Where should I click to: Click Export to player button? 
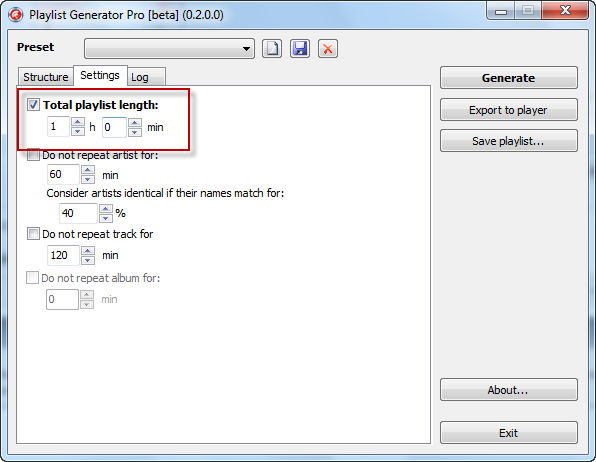[509, 110]
